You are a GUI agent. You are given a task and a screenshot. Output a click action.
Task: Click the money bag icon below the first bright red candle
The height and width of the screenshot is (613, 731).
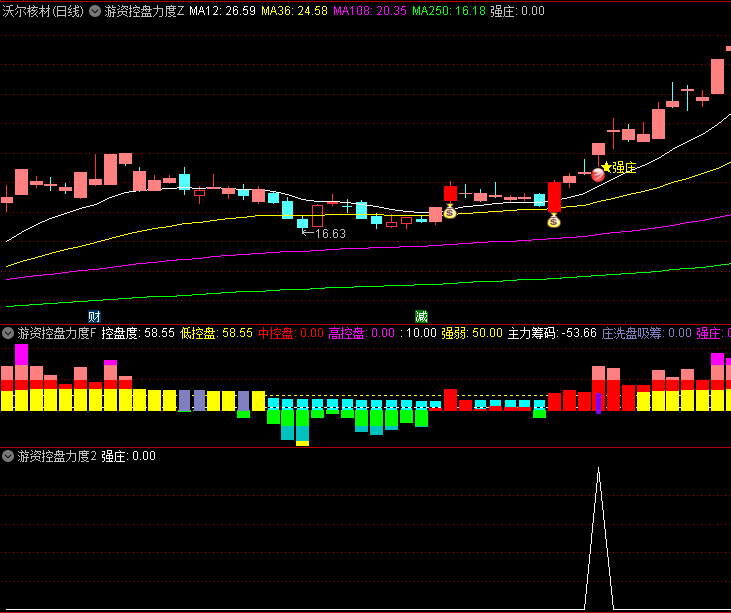pos(449,211)
